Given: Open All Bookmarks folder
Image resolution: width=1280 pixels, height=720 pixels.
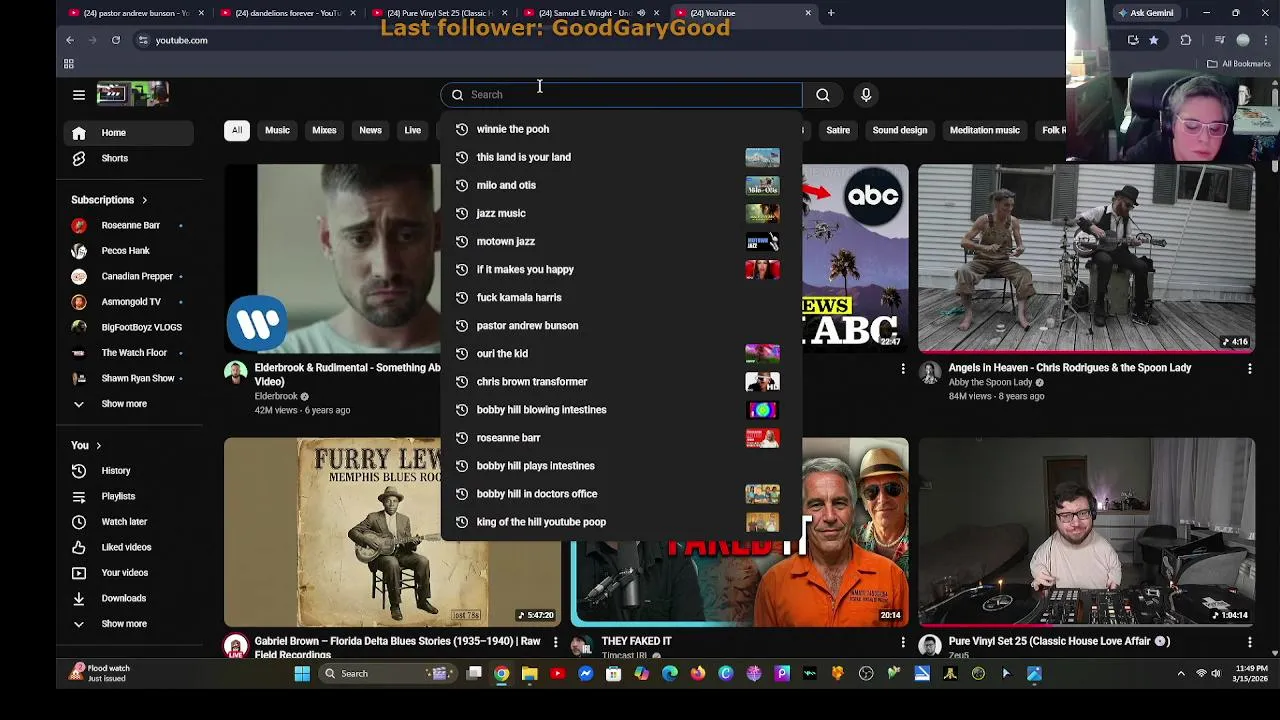Looking at the screenshot, I should 1238,64.
